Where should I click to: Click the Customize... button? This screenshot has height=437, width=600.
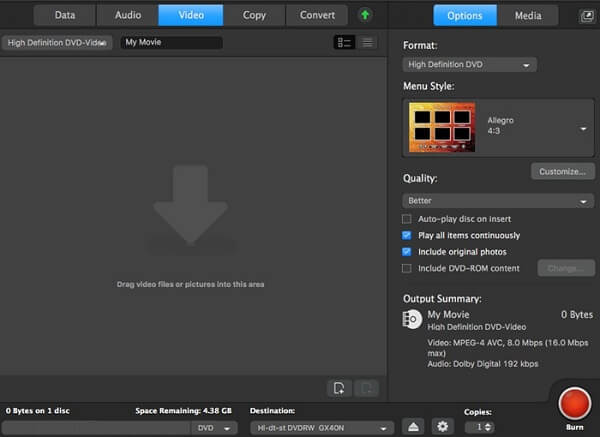coord(561,171)
